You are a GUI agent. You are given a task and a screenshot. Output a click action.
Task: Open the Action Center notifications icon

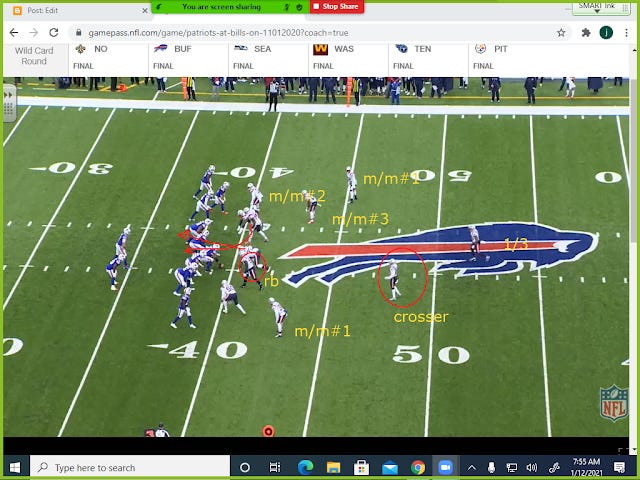pyautogui.click(x=619, y=467)
